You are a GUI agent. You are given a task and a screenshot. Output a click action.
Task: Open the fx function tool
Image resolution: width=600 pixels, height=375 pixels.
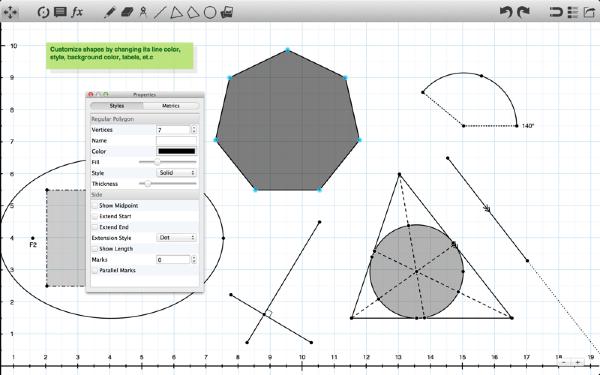tap(77, 12)
